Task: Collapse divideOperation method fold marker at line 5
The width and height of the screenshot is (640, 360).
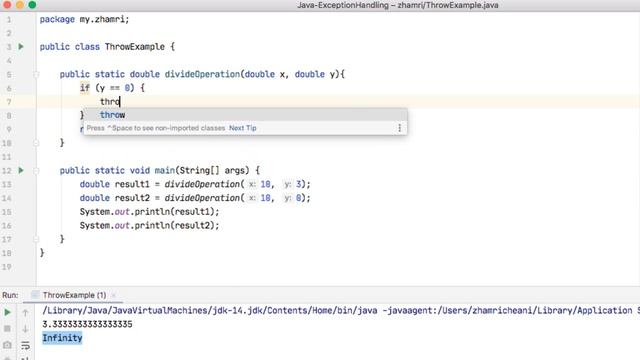Action: 36,74
